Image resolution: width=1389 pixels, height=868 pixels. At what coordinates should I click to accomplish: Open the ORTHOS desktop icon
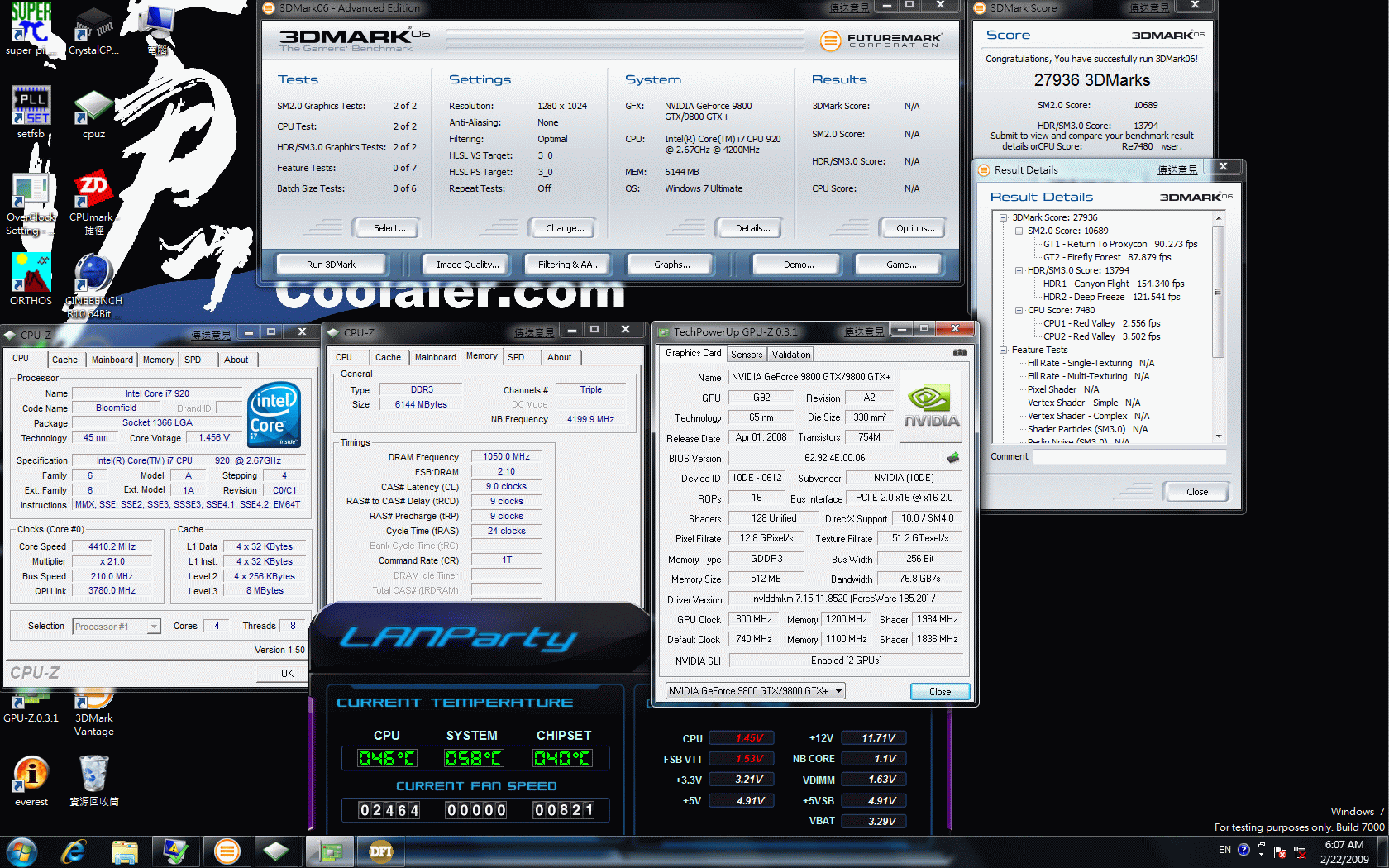31,279
